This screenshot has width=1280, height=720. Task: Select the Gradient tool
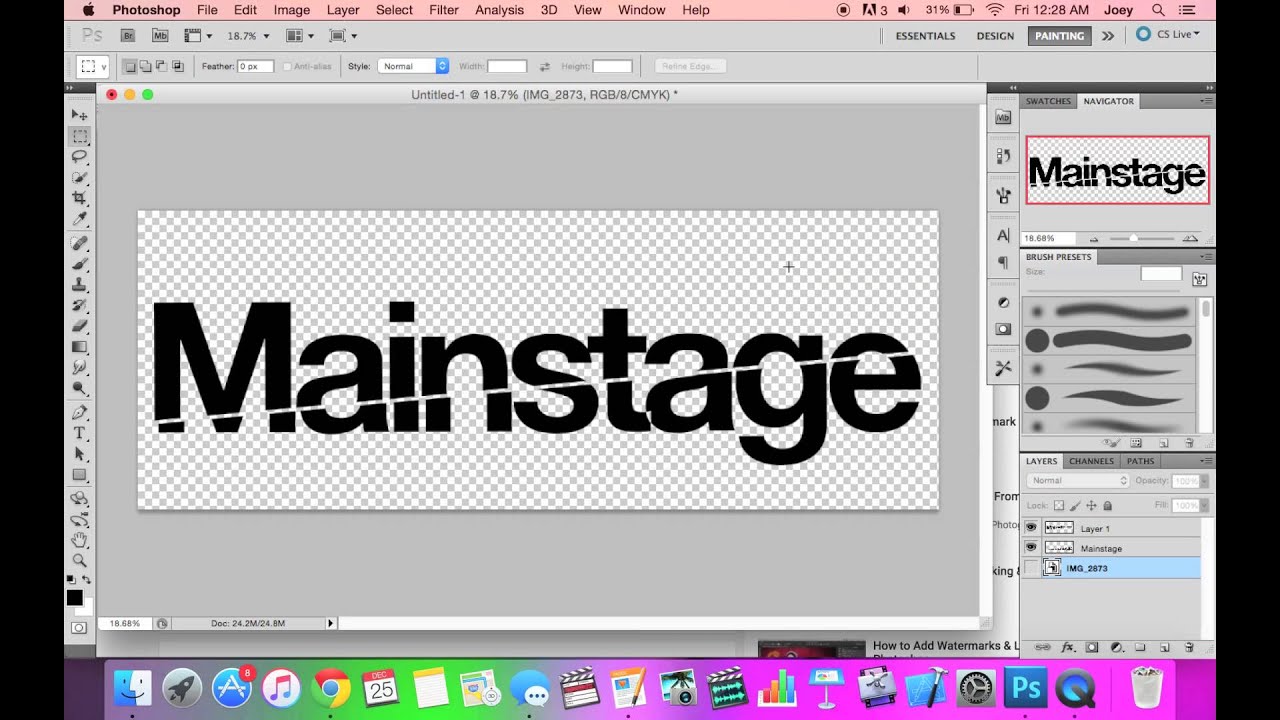pos(80,347)
